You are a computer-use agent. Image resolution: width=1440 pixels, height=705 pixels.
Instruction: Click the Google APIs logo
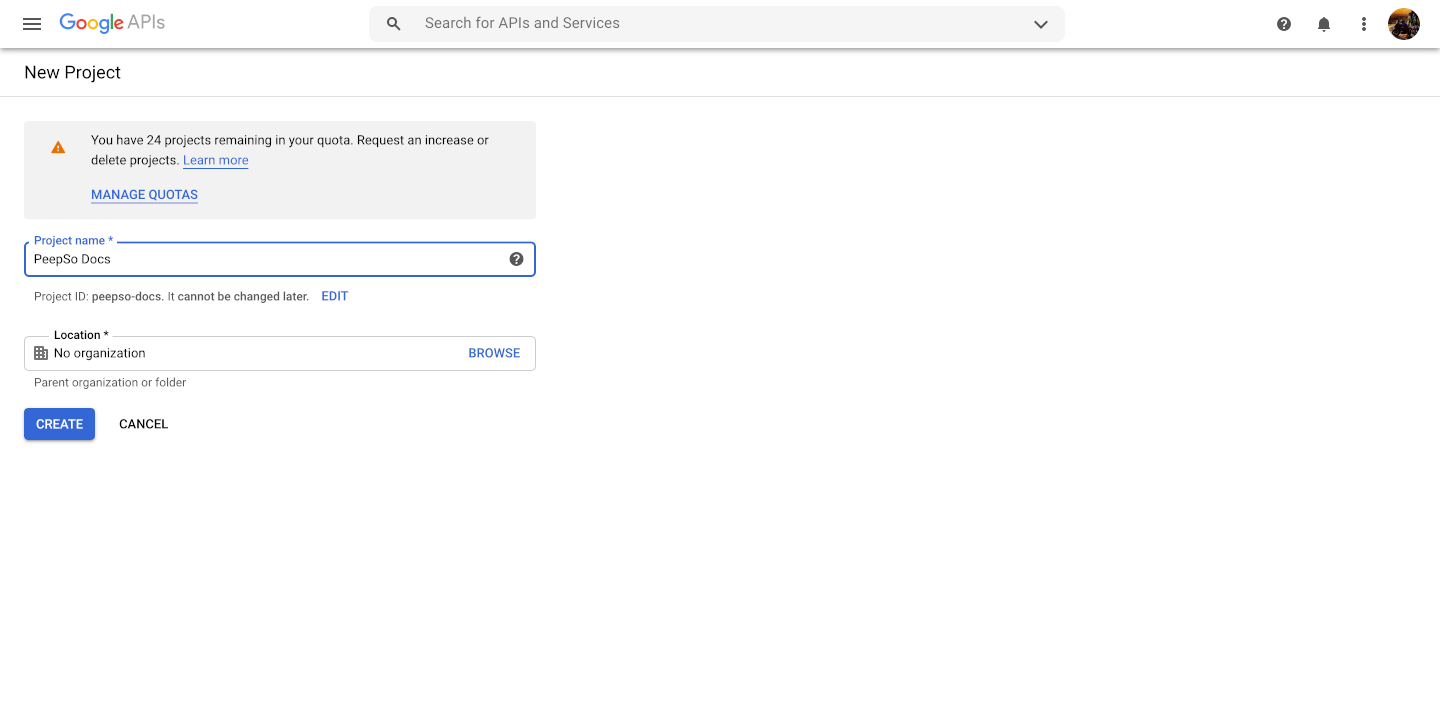[x=112, y=23]
